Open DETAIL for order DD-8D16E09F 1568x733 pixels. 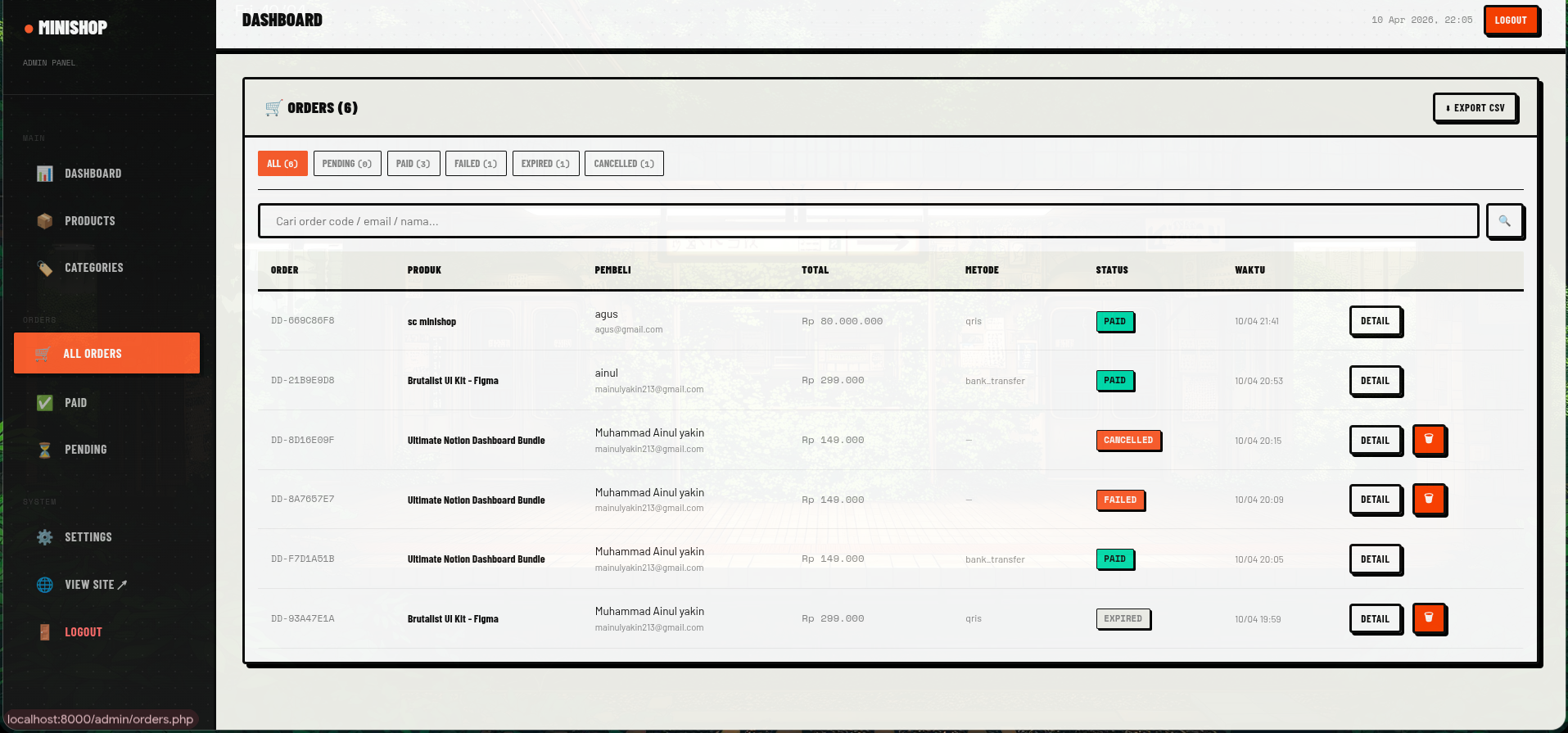1375,441
